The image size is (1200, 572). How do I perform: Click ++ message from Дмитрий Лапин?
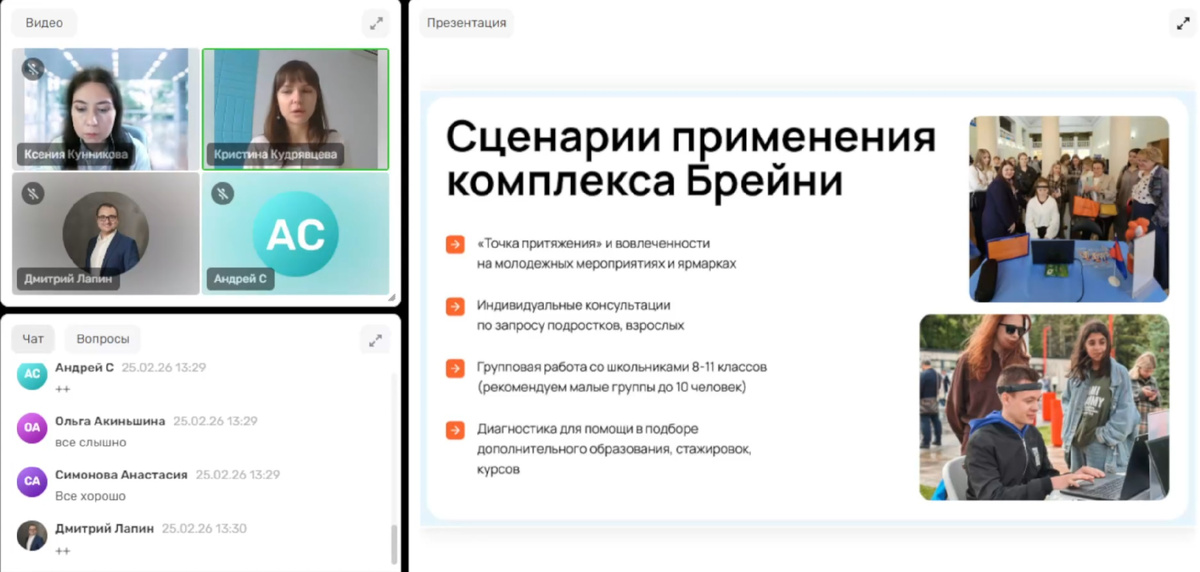tap(63, 550)
